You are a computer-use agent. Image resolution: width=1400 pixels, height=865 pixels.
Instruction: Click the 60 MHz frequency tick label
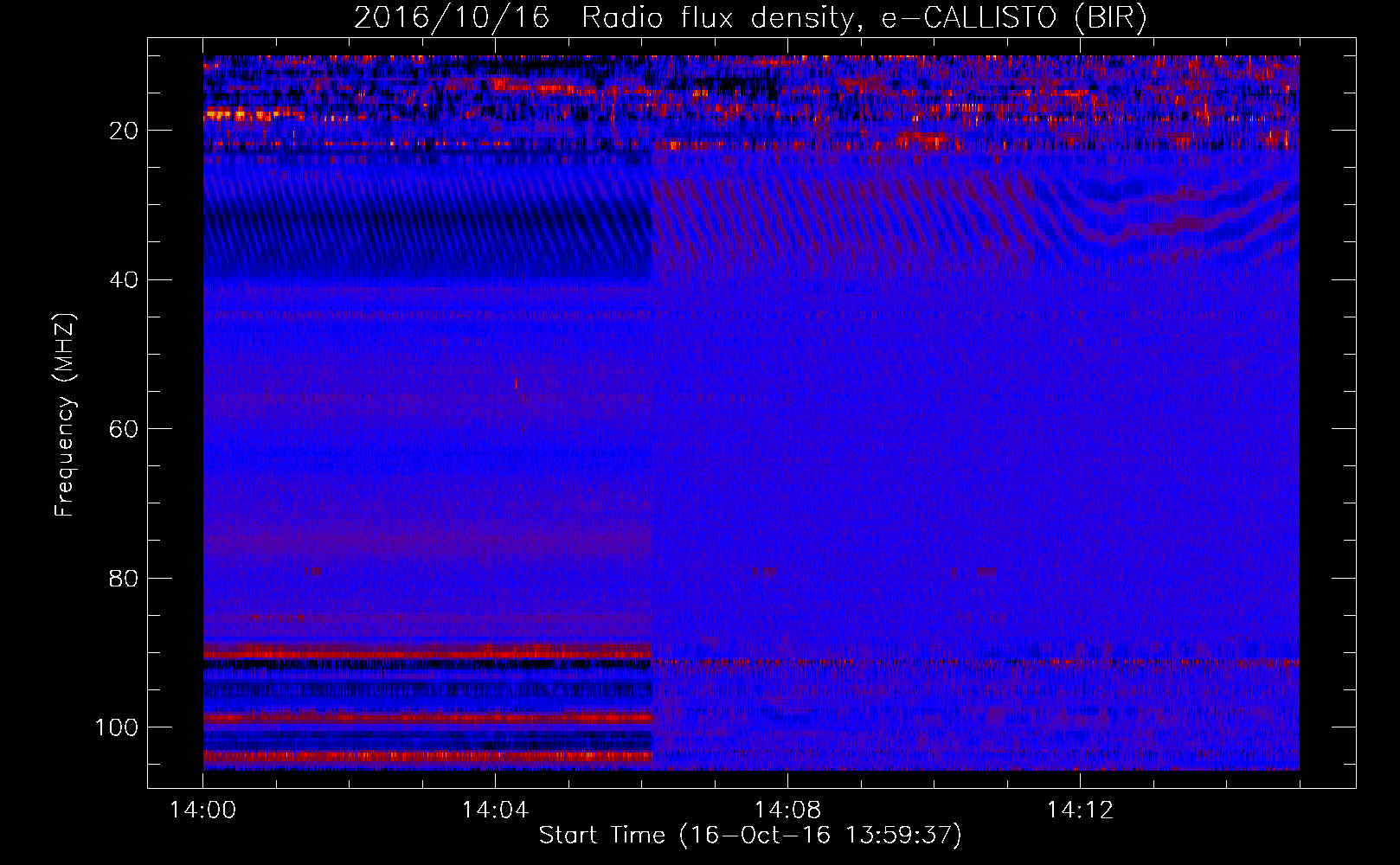pyautogui.click(x=124, y=429)
